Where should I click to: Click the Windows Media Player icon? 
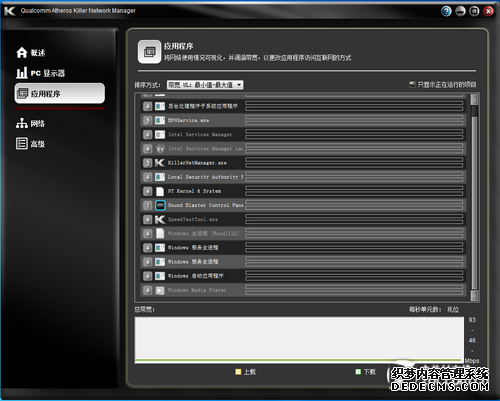(160, 290)
